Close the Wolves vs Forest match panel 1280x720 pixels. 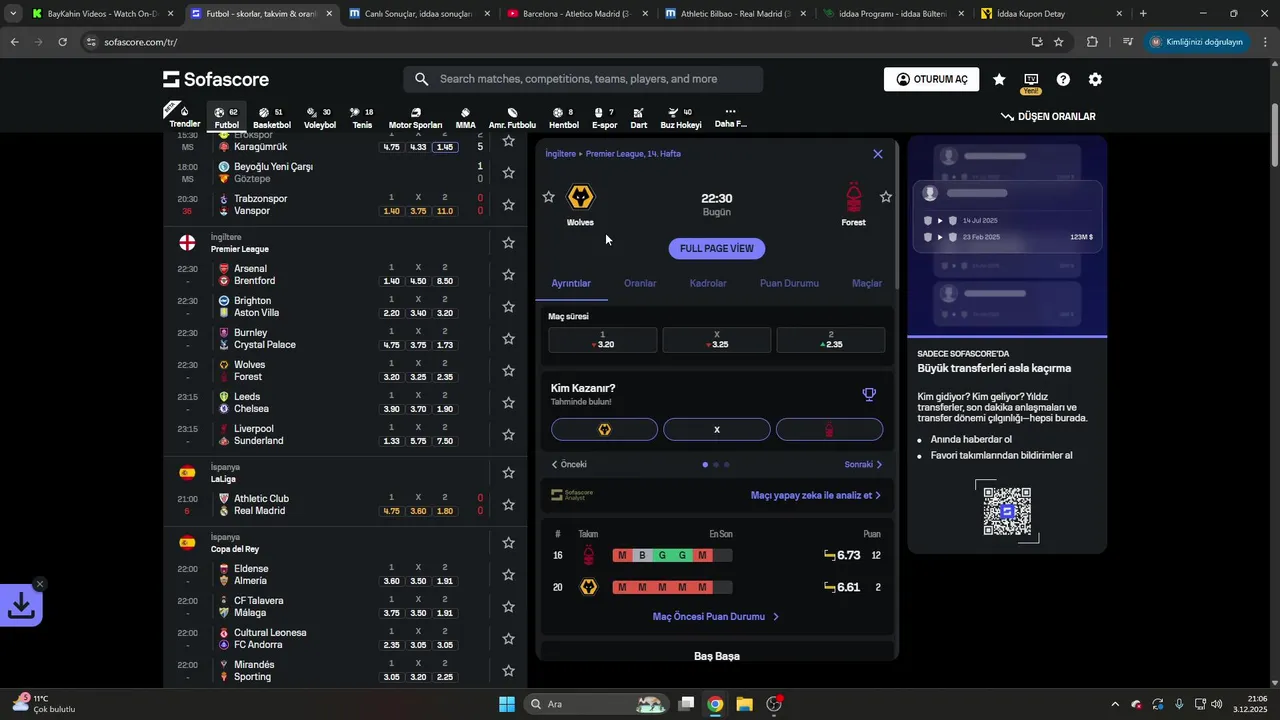click(x=878, y=154)
